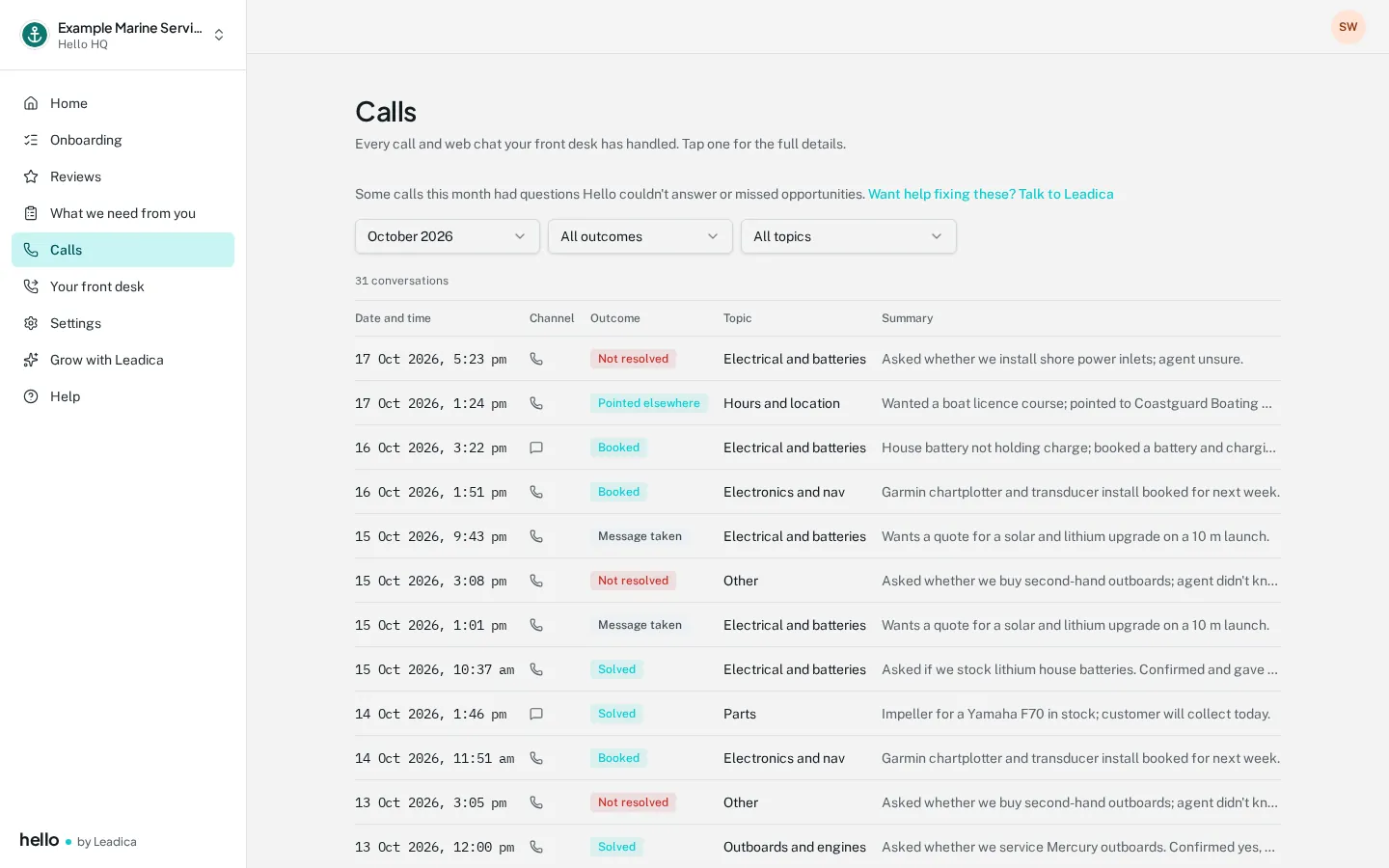Image resolution: width=1389 pixels, height=868 pixels.
Task: Click the phone icon for 15 Oct 9:43 pm call
Action: (x=536, y=536)
